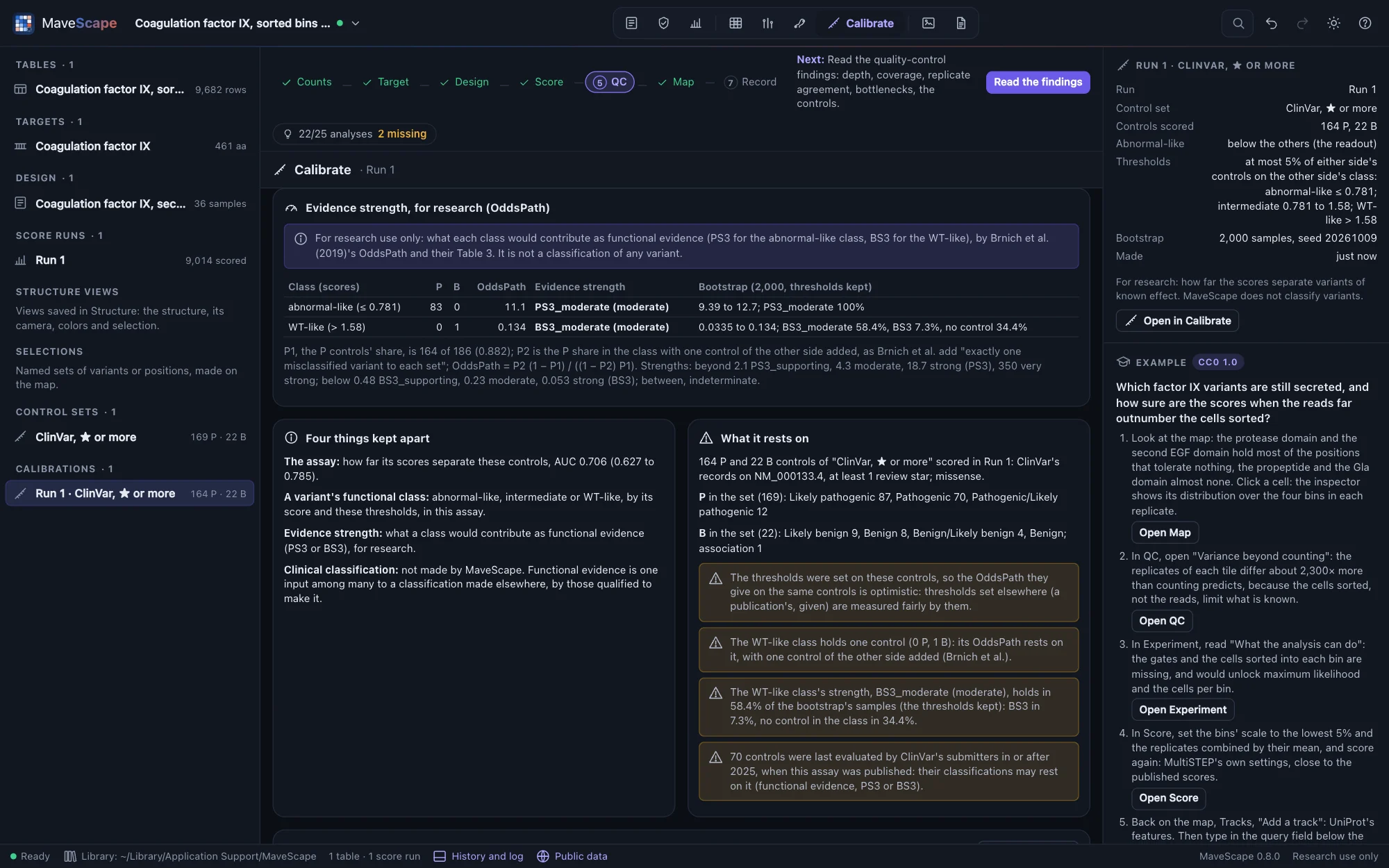Open the vertical sliders toolbar icon
Screen dimensions: 1389x868
[x=767, y=23]
